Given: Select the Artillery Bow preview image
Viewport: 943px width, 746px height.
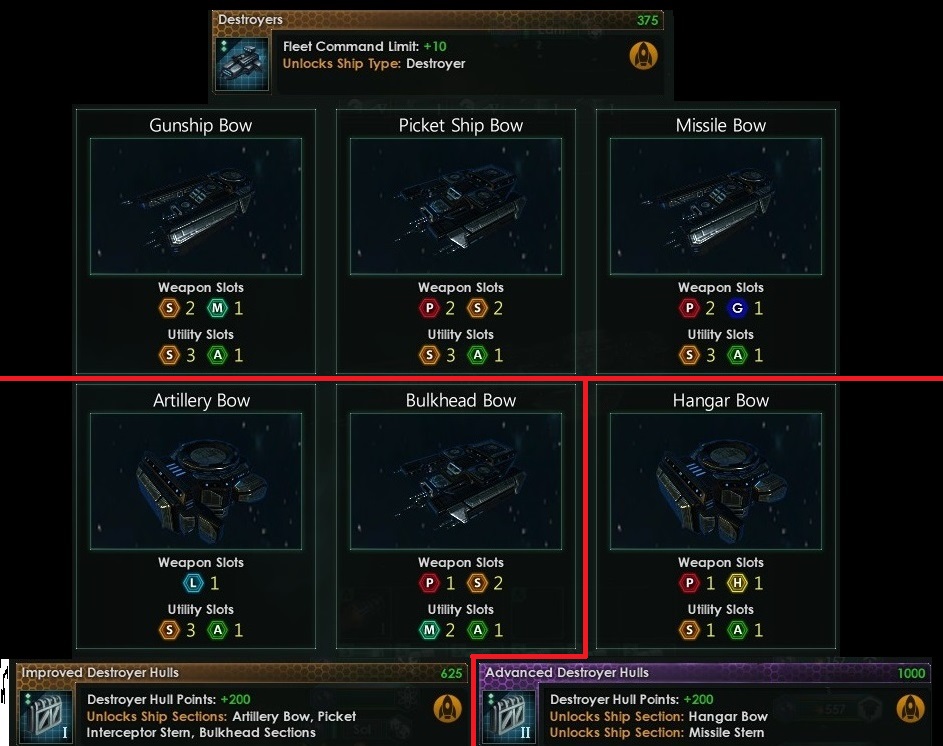Looking at the screenshot, I should coord(196,481).
